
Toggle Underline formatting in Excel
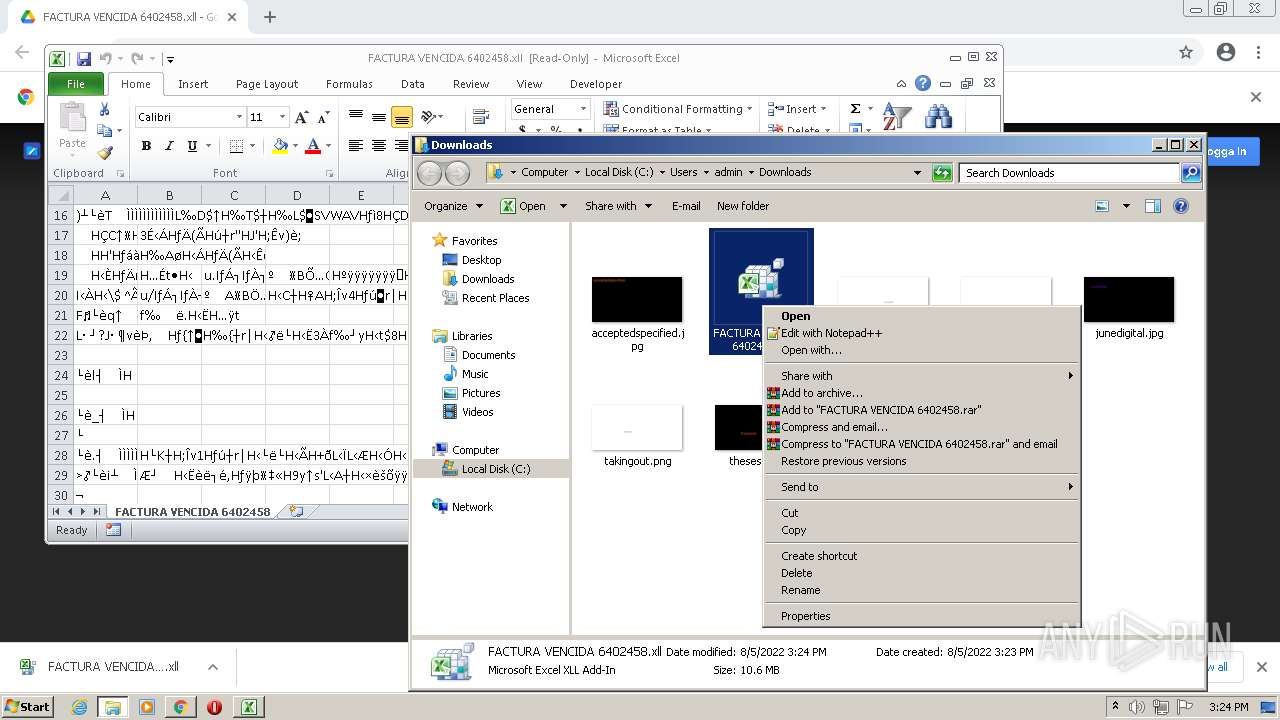pos(190,146)
